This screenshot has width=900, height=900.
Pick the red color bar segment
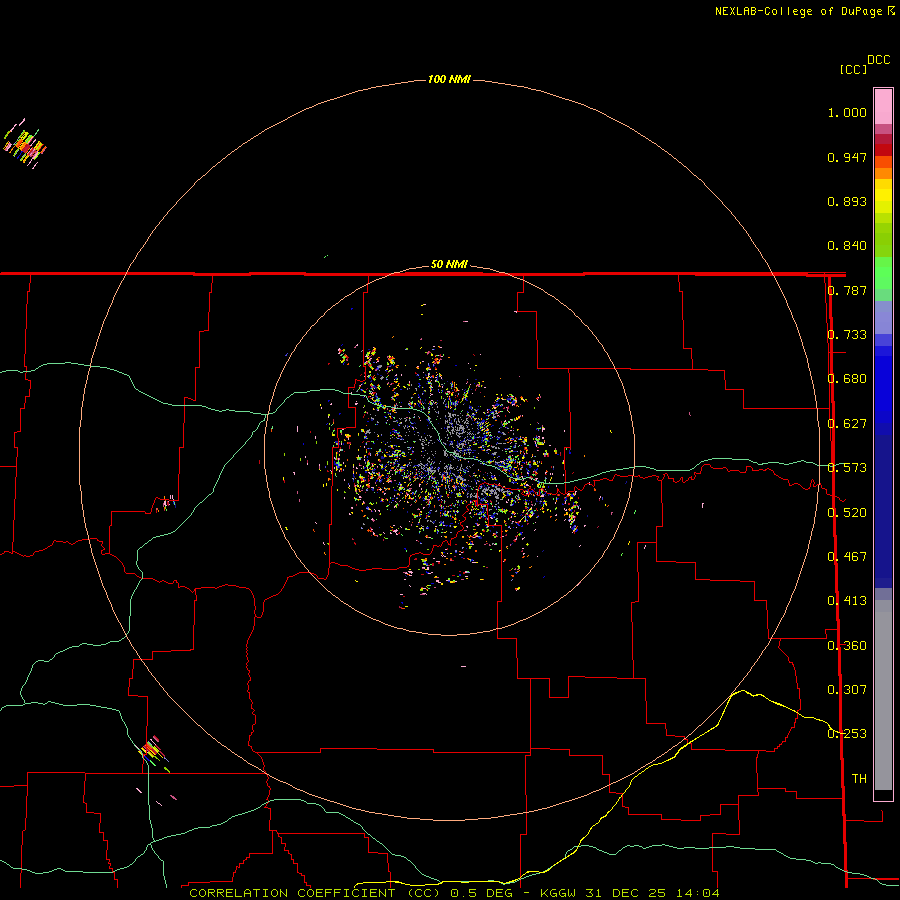coord(883,150)
